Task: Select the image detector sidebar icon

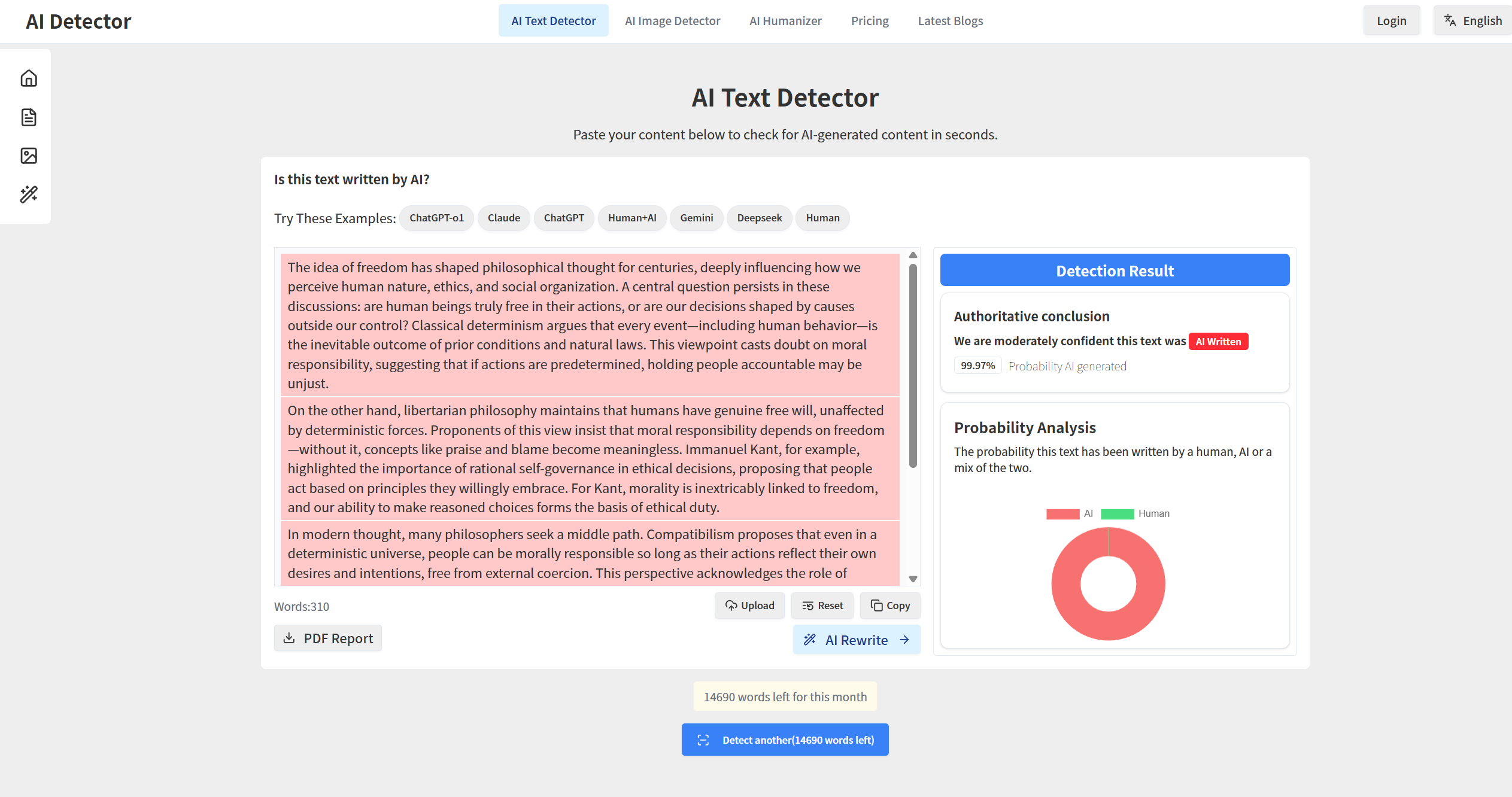Action: tap(29, 156)
